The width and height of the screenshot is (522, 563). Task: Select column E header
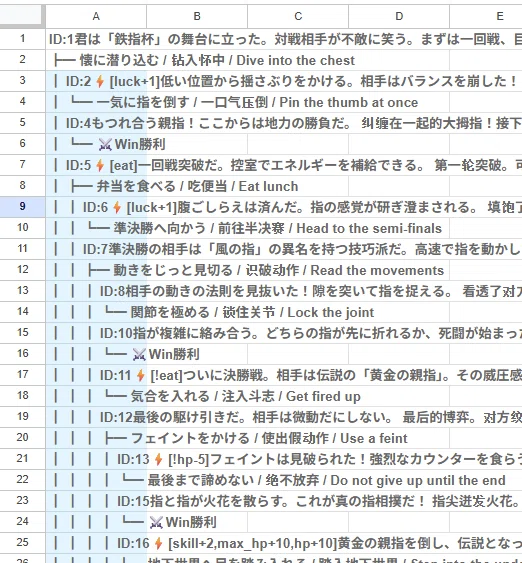coord(486,16)
